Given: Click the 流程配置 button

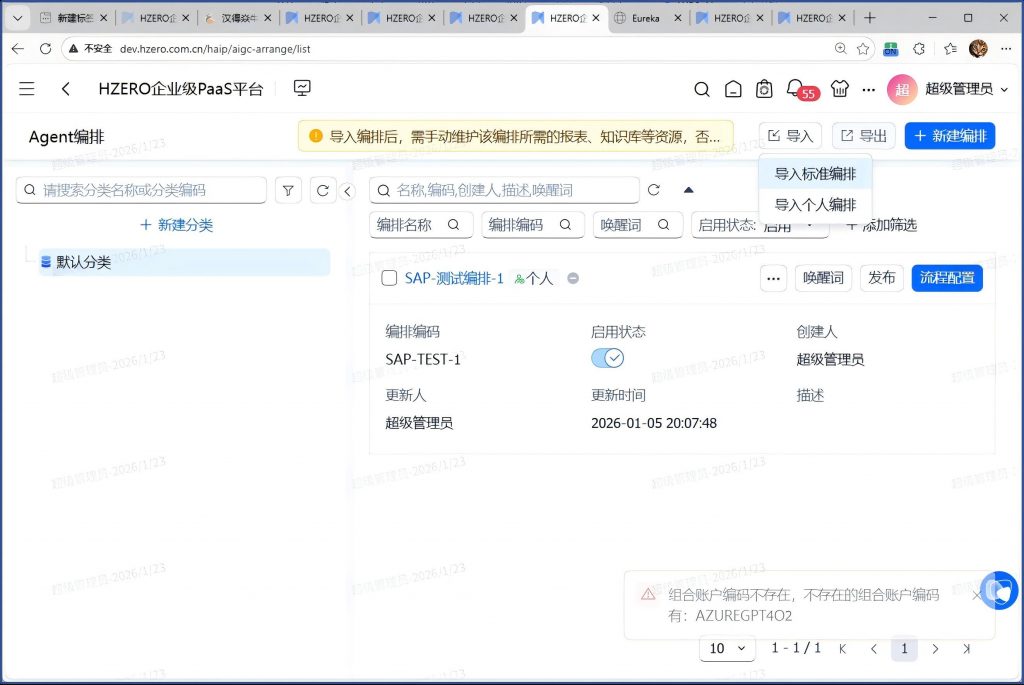Looking at the screenshot, I should (946, 278).
